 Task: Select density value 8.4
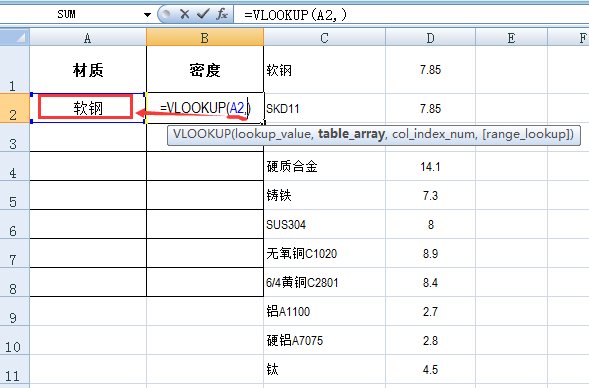[x=430, y=282]
